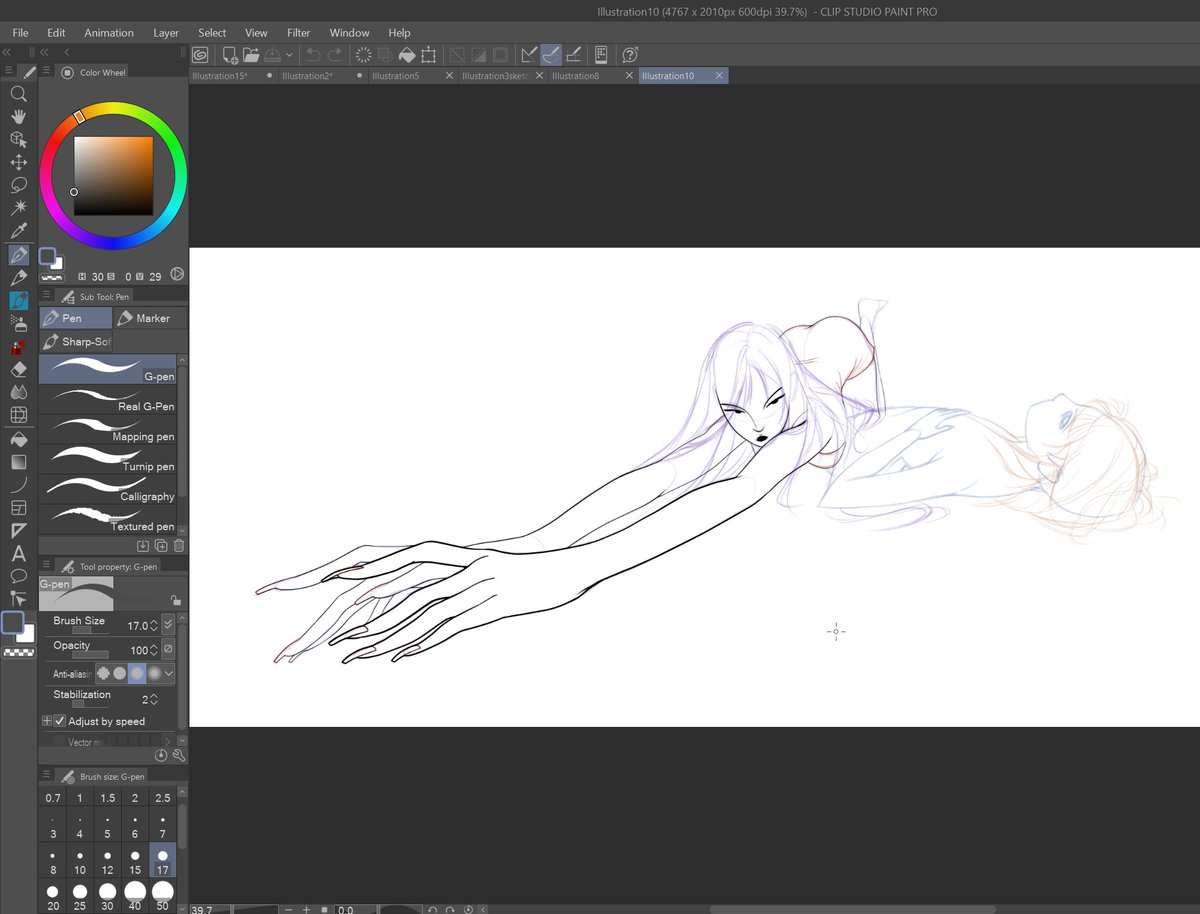This screenshot has height=914, width=1200.
Task: Open the Layer menu
Action: [x=166, y=33]
